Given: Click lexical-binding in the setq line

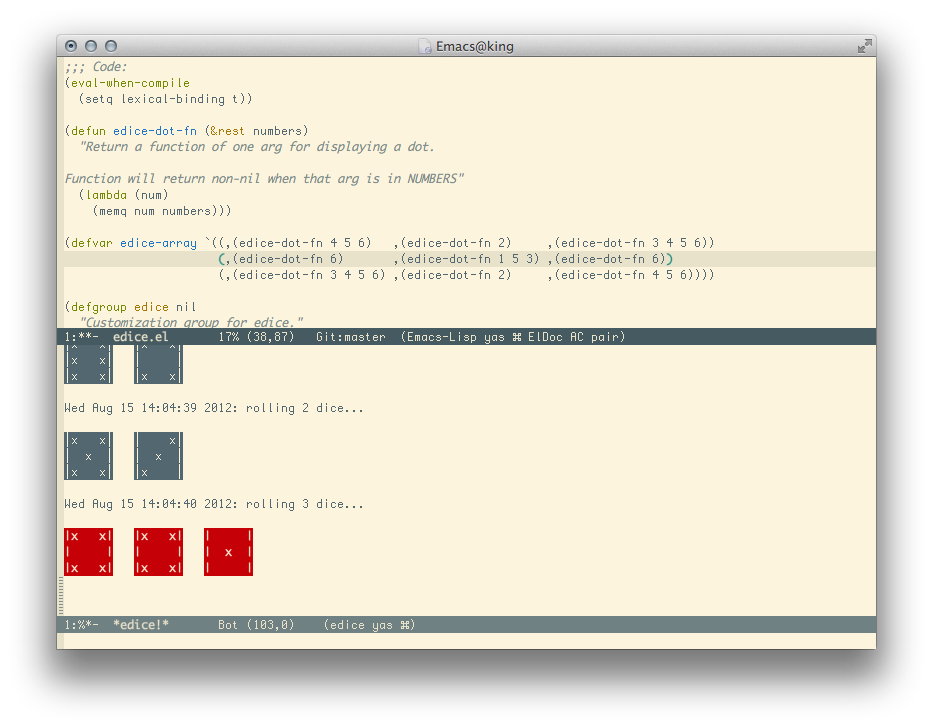Looking at the screenshot, I should coord(173,99).
